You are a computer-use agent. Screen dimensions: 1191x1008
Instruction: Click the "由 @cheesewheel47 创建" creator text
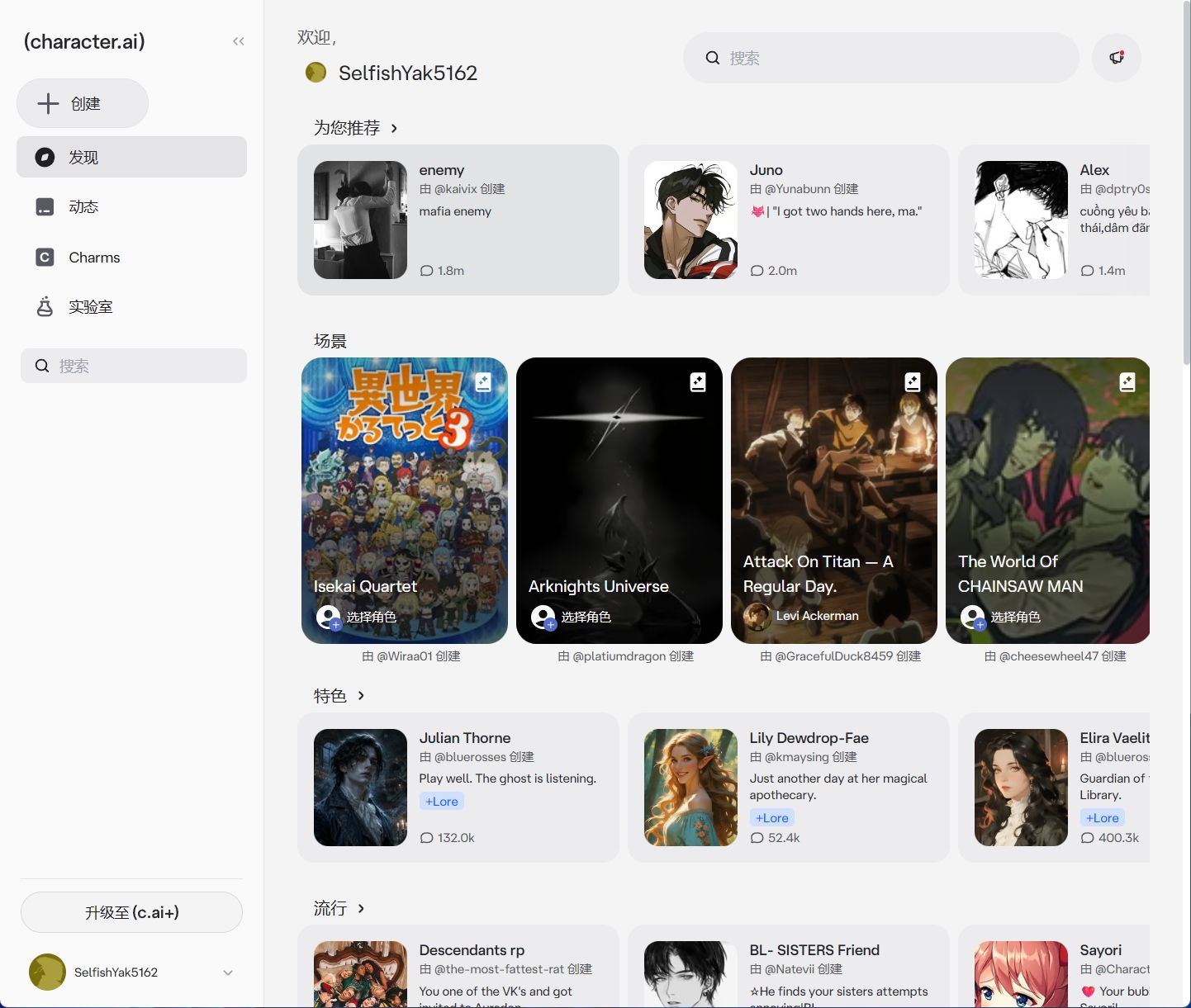pos(1056,656)
